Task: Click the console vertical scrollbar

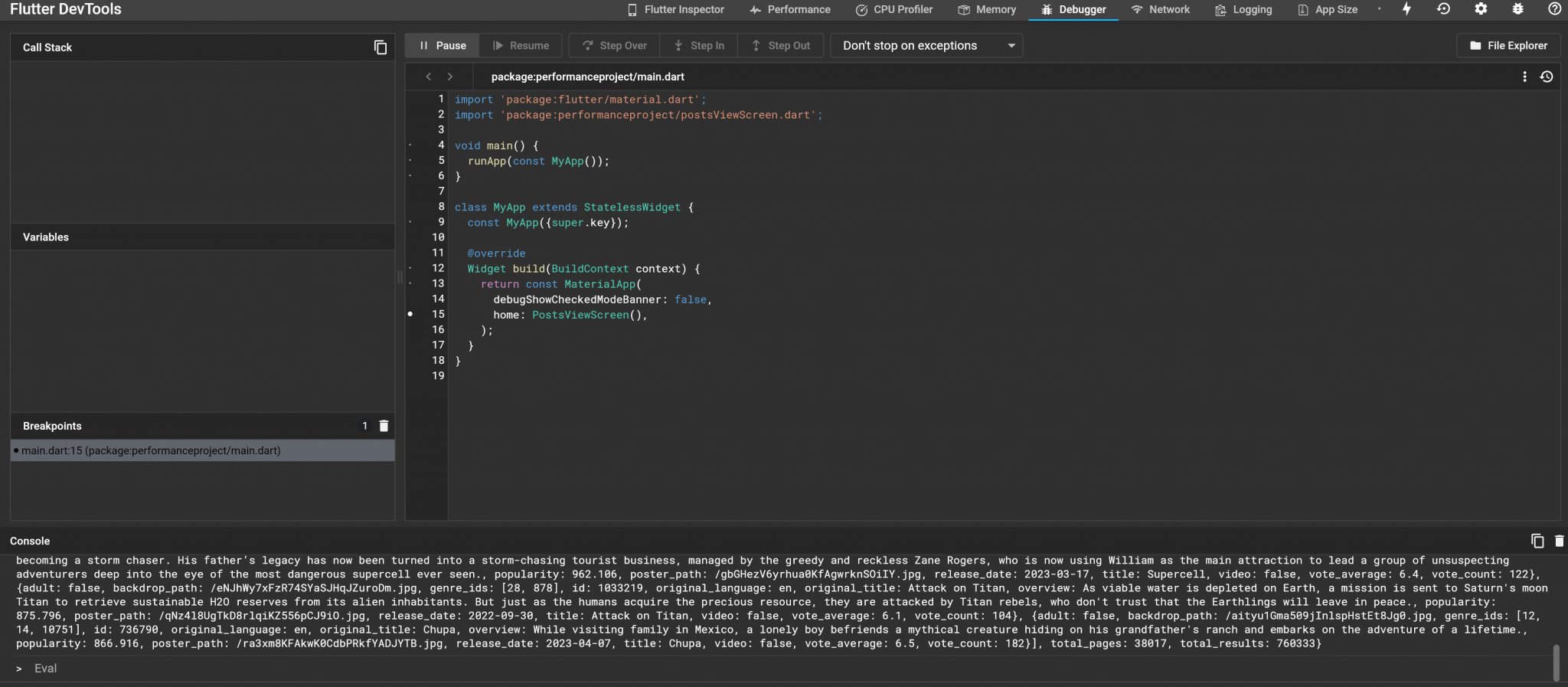Action: tap(1557, 662)
